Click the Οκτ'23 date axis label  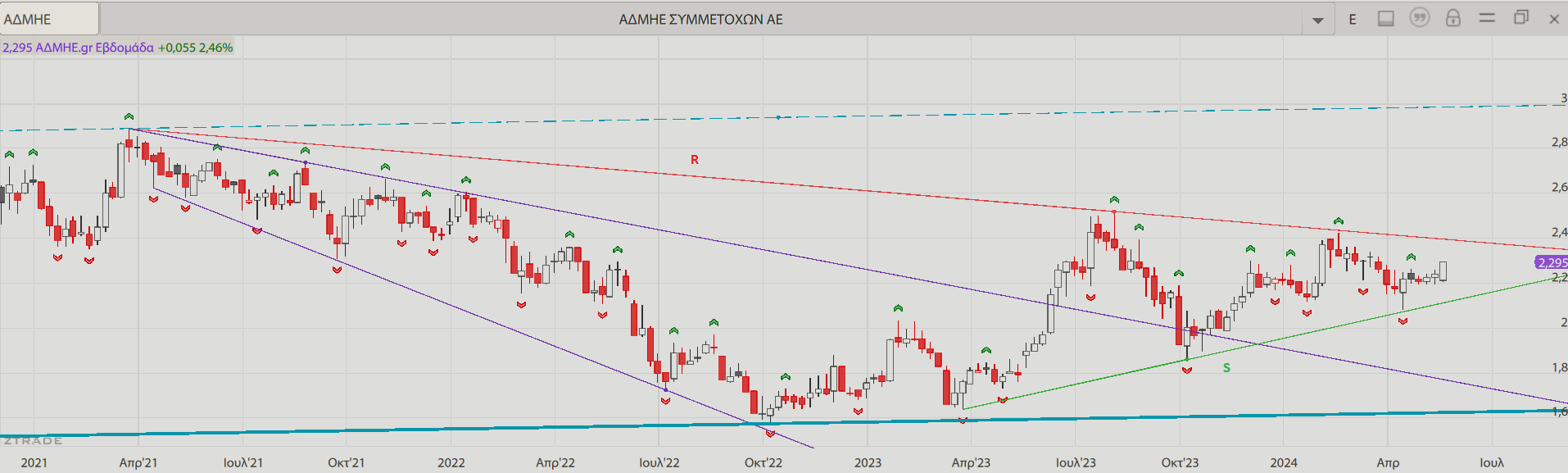pos(1180,462)
